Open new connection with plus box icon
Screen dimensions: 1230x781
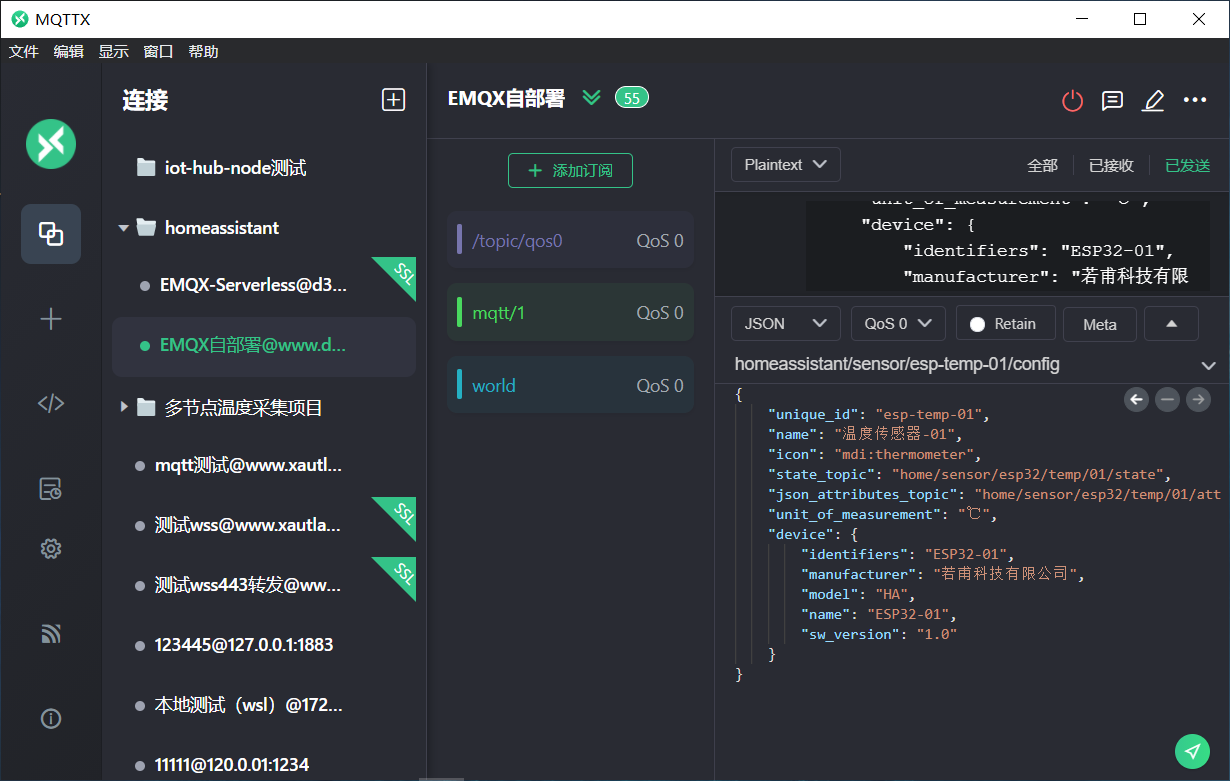click(x=393, y=99)
